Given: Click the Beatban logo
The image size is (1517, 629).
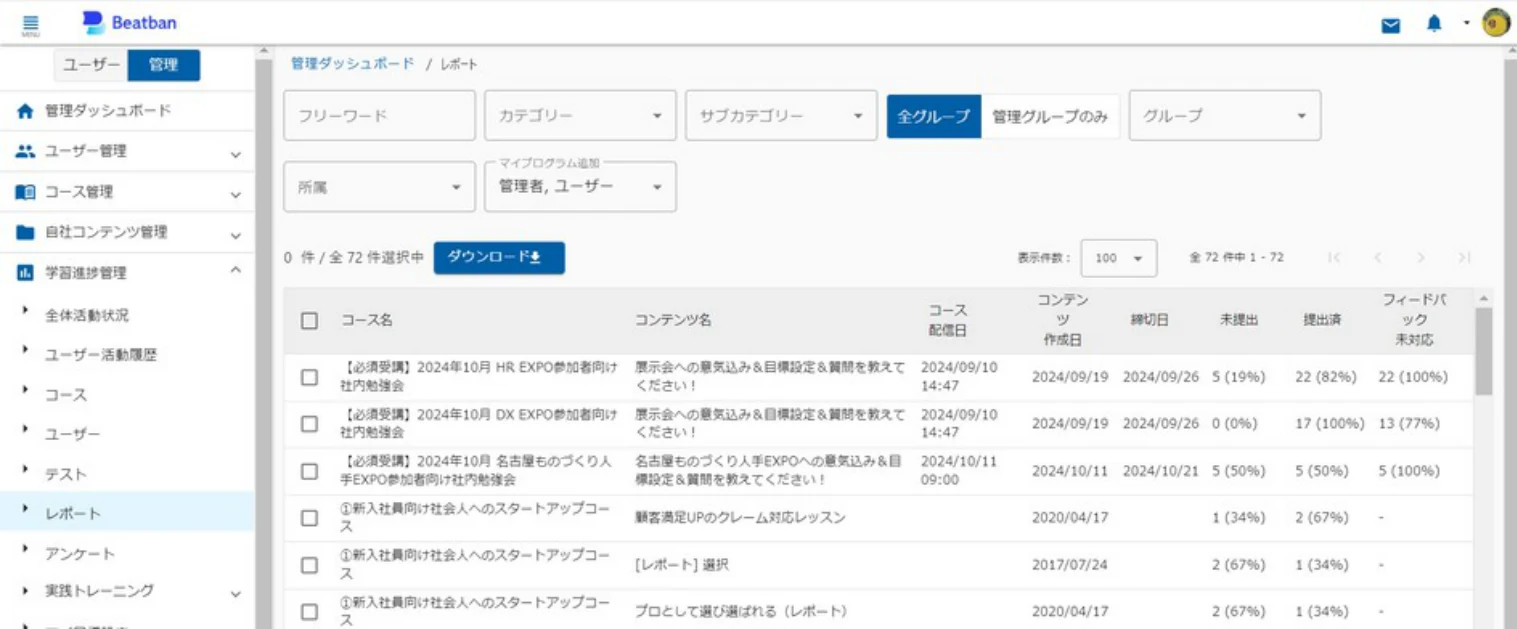Looking at the screenshot, I should [129, 22].
